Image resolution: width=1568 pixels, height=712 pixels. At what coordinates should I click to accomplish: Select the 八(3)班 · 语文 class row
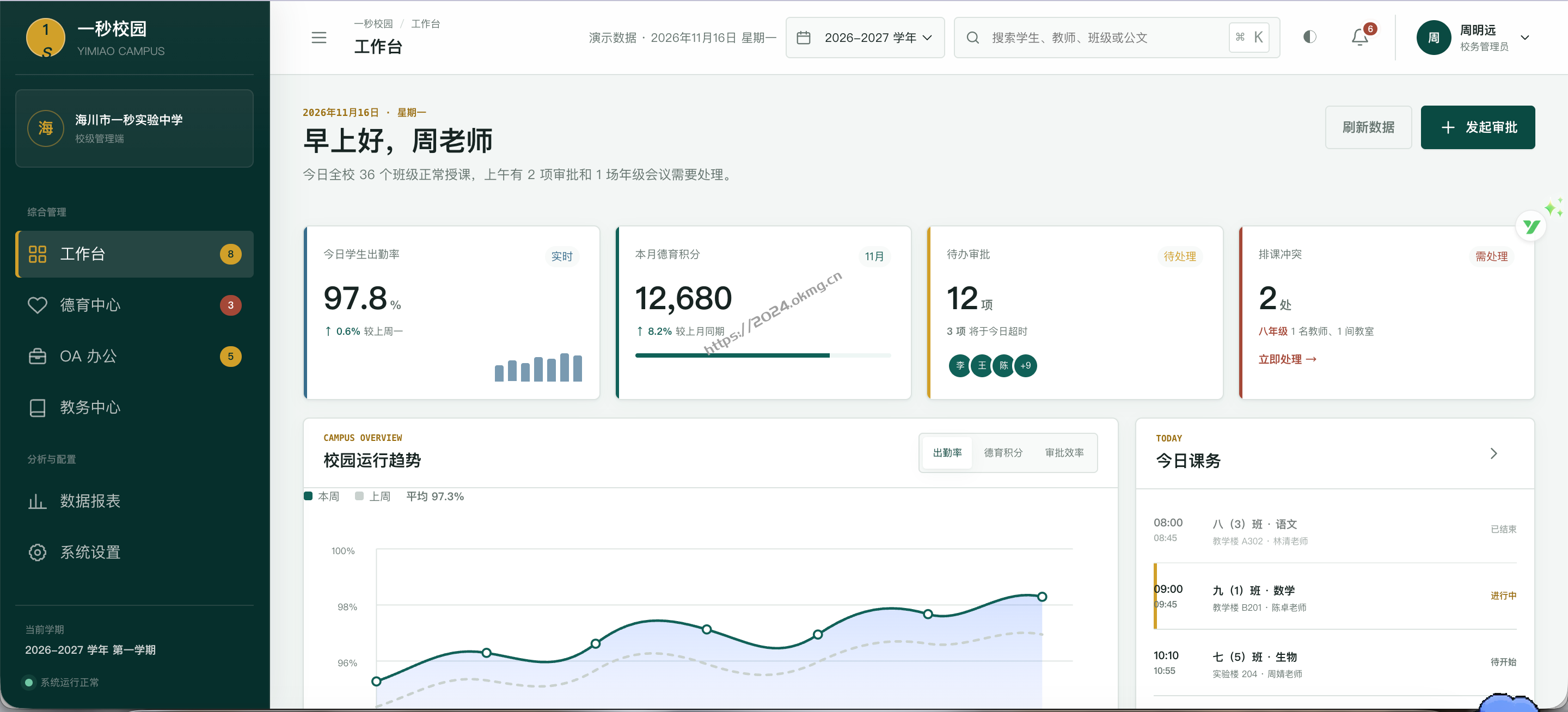coord(1334,530)
